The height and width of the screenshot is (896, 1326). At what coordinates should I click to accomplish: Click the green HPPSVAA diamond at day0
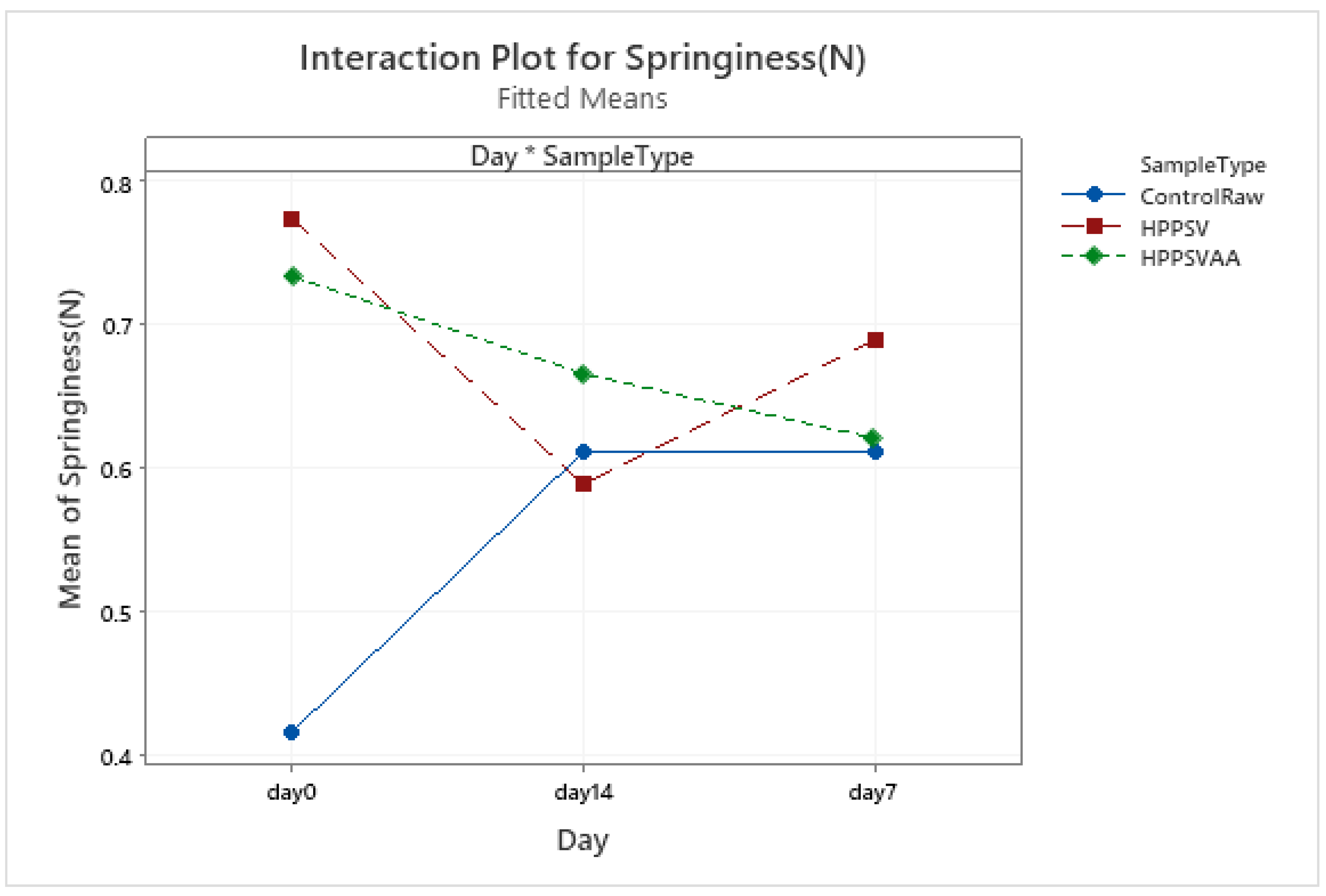click(x=293, y=277)
